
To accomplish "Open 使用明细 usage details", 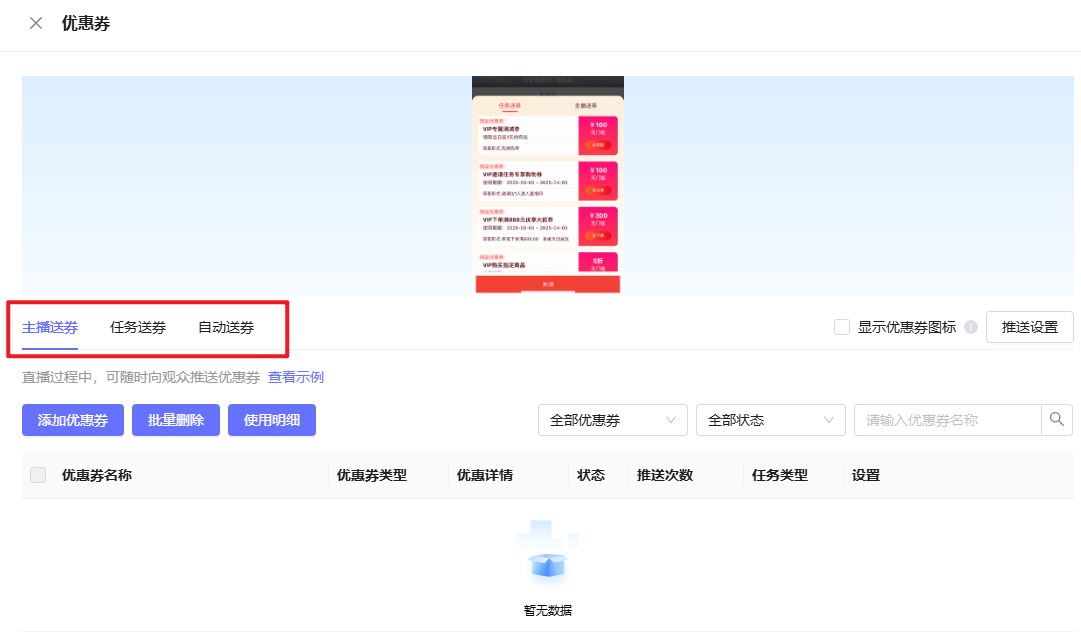I will coord(272,420).
